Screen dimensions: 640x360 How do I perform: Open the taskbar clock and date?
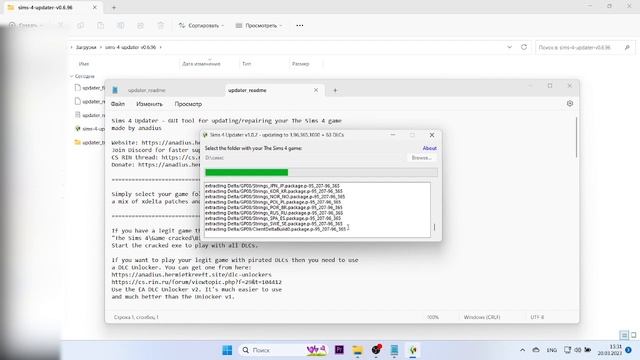pyautogui.click(x=609, y=350)
